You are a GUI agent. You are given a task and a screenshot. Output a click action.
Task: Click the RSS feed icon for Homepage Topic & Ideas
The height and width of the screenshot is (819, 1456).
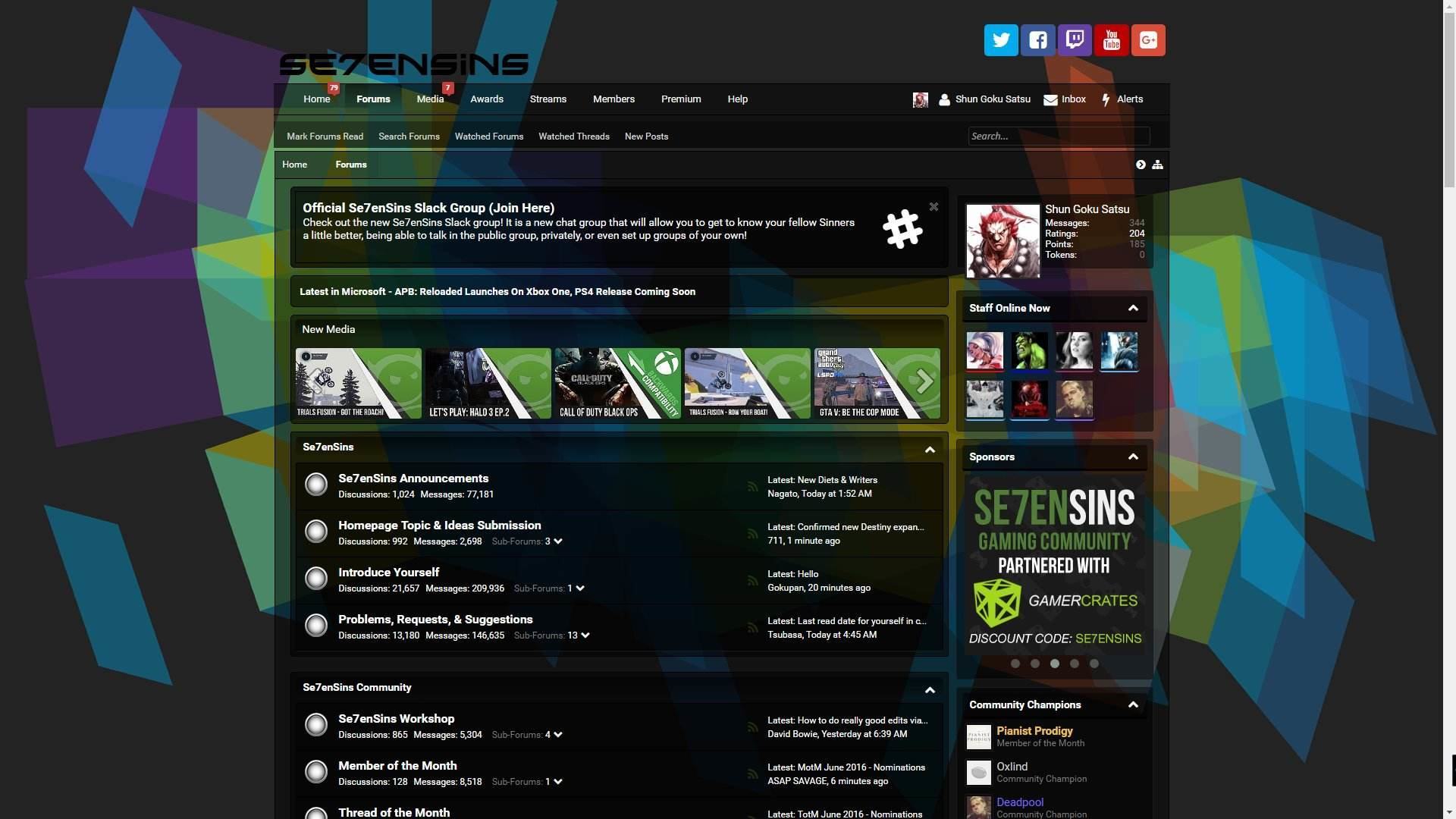pos(752,534)
